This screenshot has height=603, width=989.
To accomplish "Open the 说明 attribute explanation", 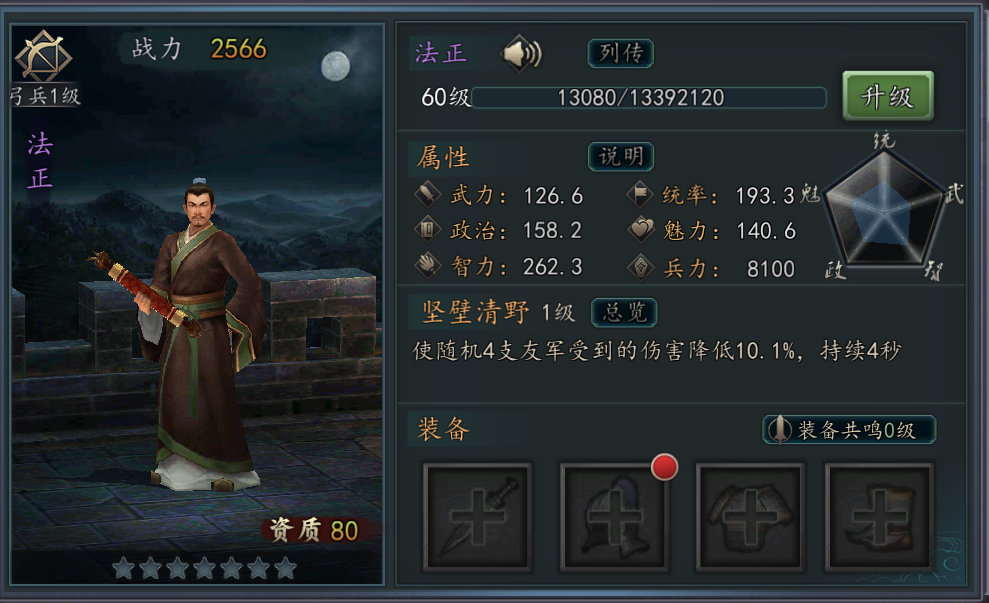I will tap(621, 156).
